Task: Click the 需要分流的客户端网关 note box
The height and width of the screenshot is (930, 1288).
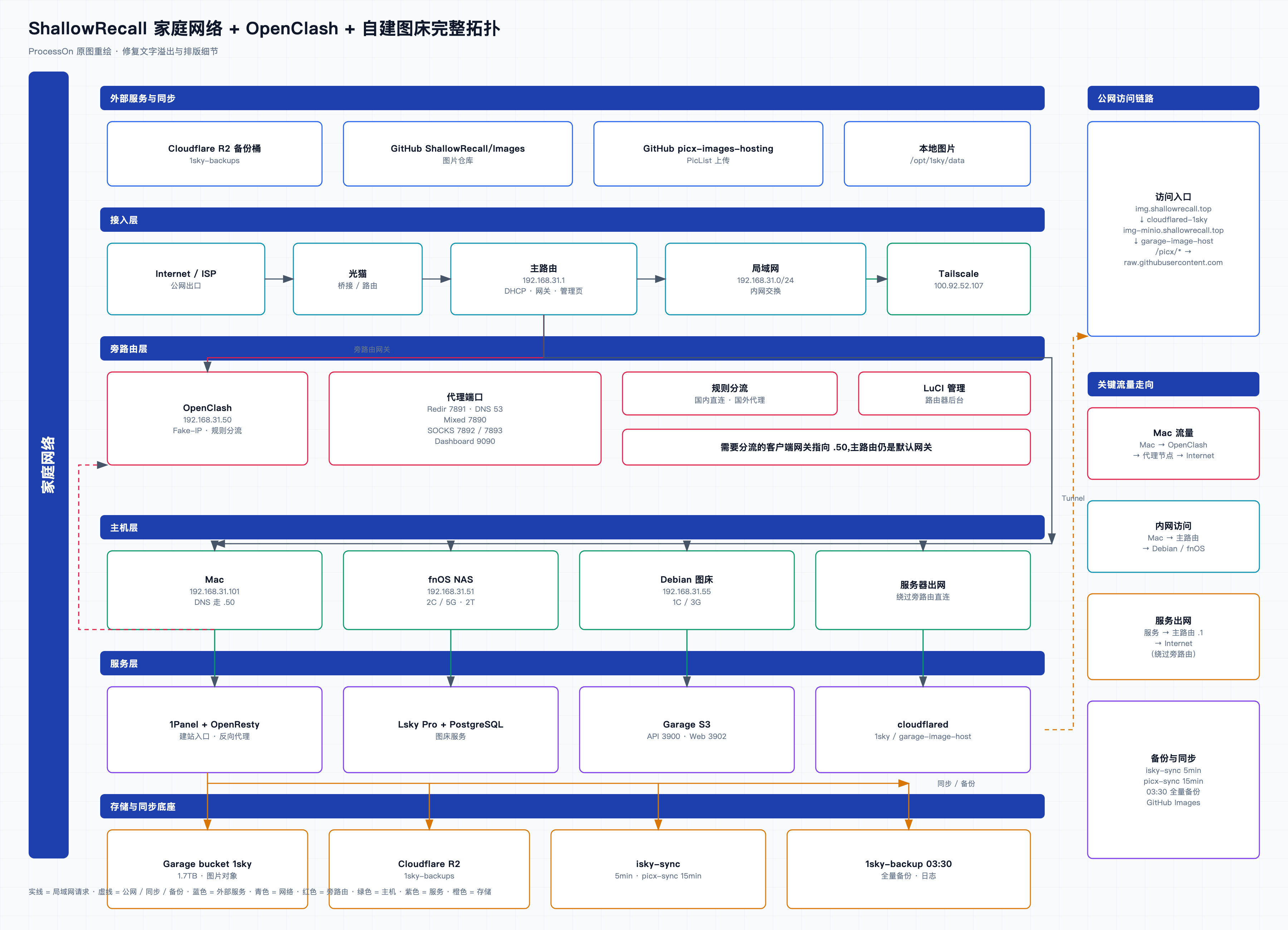Action: point(826,447)
